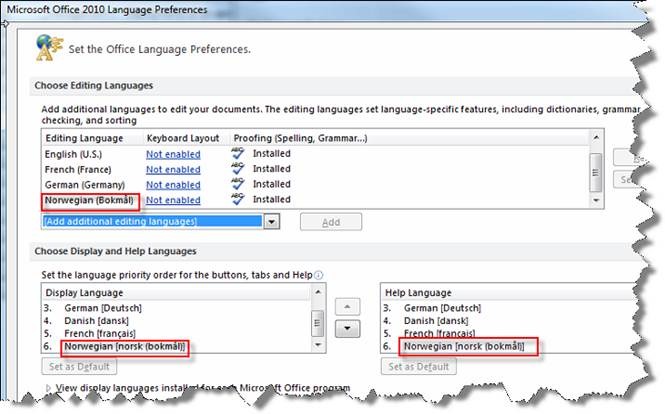Image resolution: width=665 pixels, height=414 pixels.
Task: Select Norwegian (Bokmål) editing language row
Action: pos(315,199)
